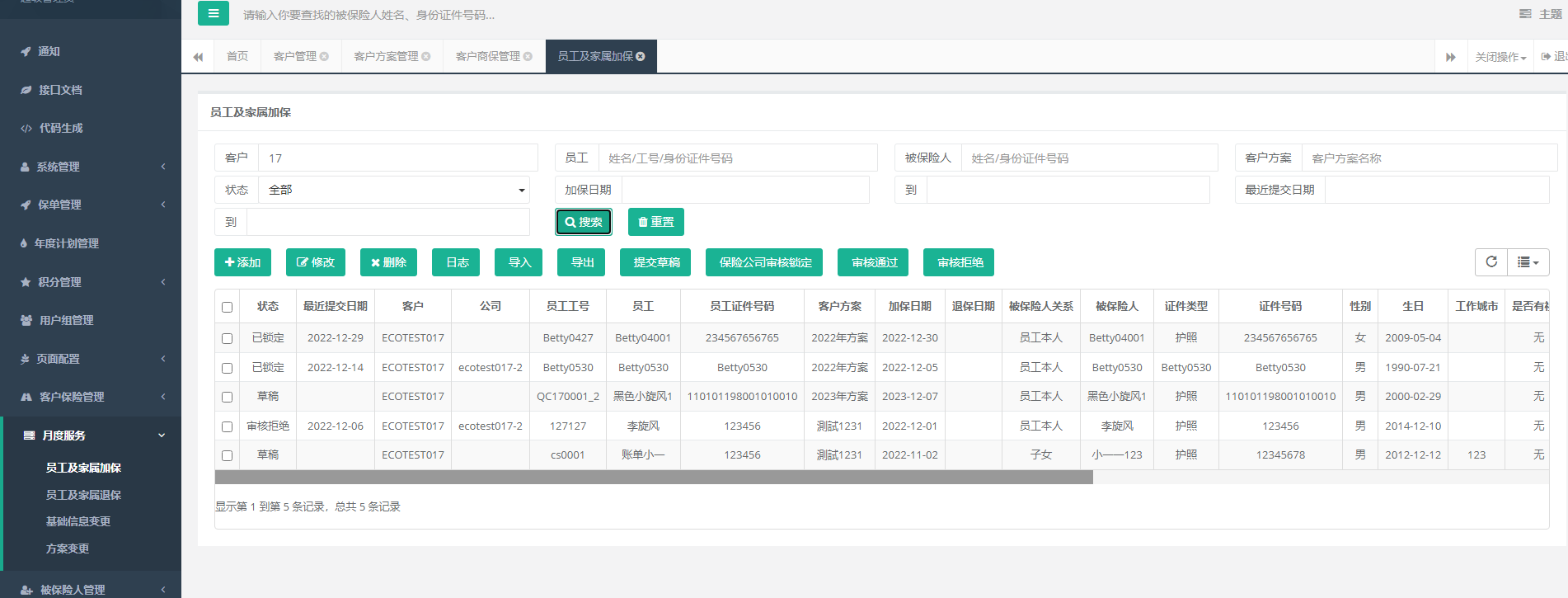Open the 状态 dropdown showing 全部
This screenshot has width=1568, height=598.
[394, 190]
